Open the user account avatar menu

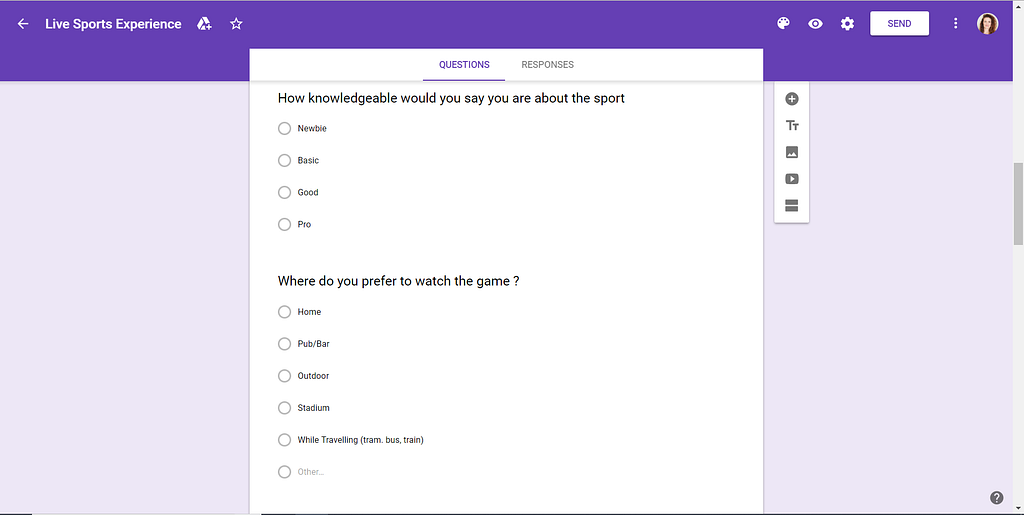pyautogui.click(x=987, y=24)
